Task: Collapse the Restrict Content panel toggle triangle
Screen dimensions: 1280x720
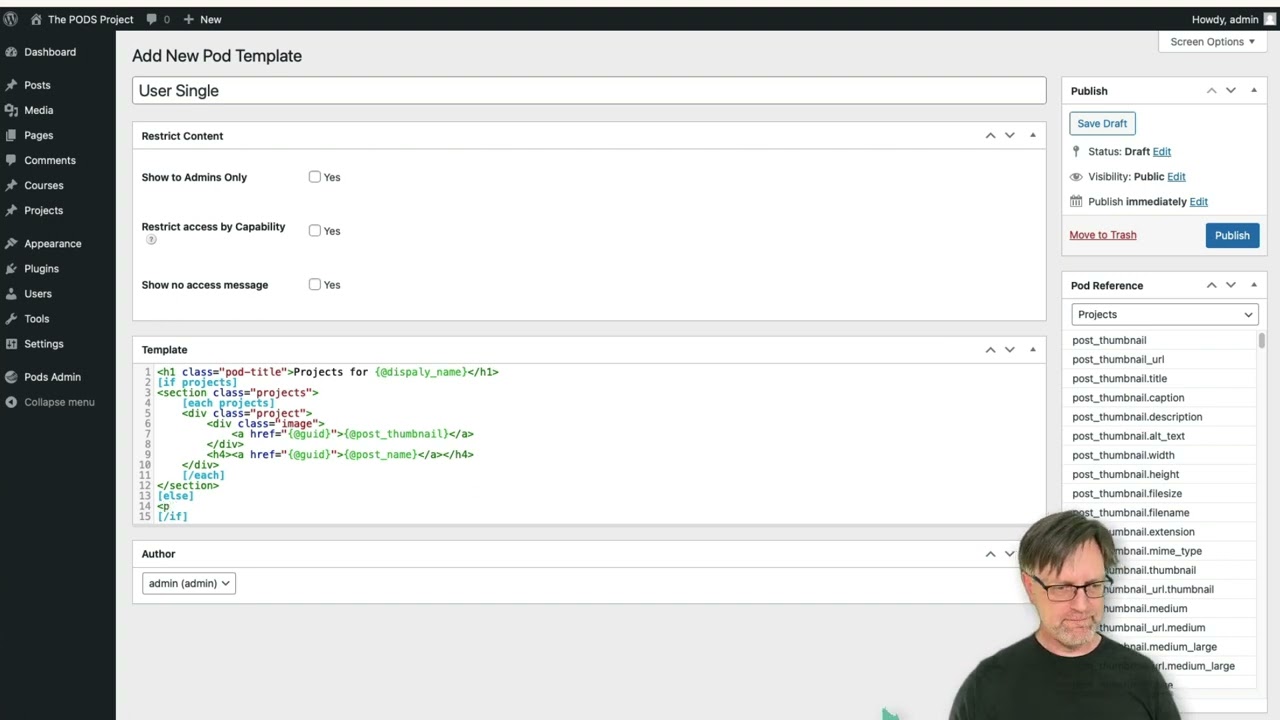Action: [x=1033, y=135]
